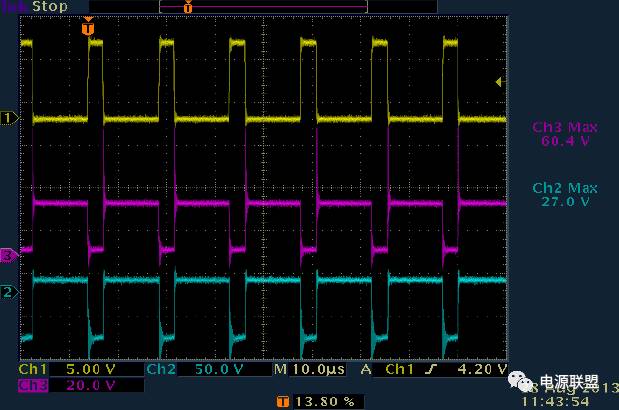Select the channel 2 ground reference marker
619x410 pixels.
click(8, 292)
